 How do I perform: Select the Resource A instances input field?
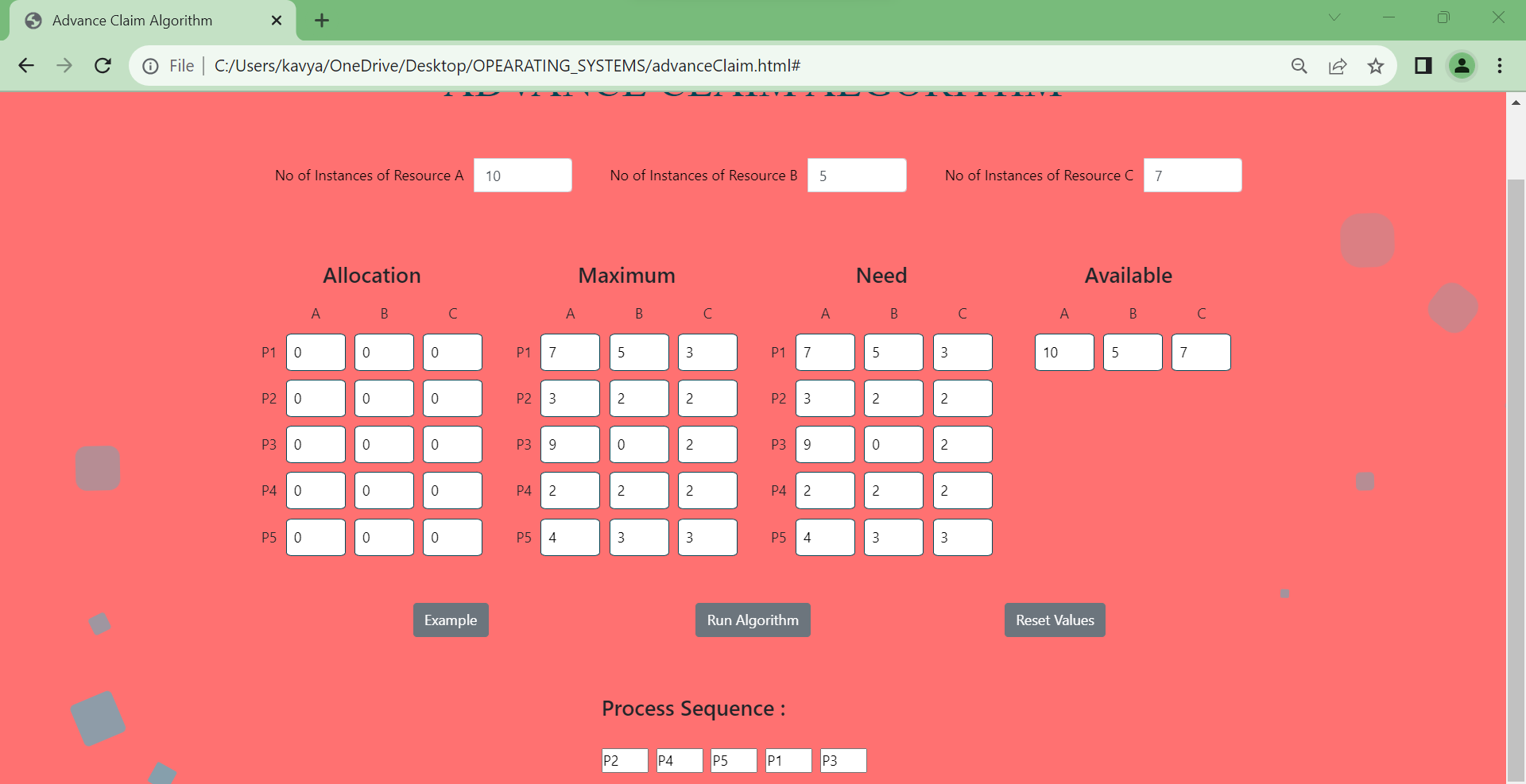(x=522, y=175)
